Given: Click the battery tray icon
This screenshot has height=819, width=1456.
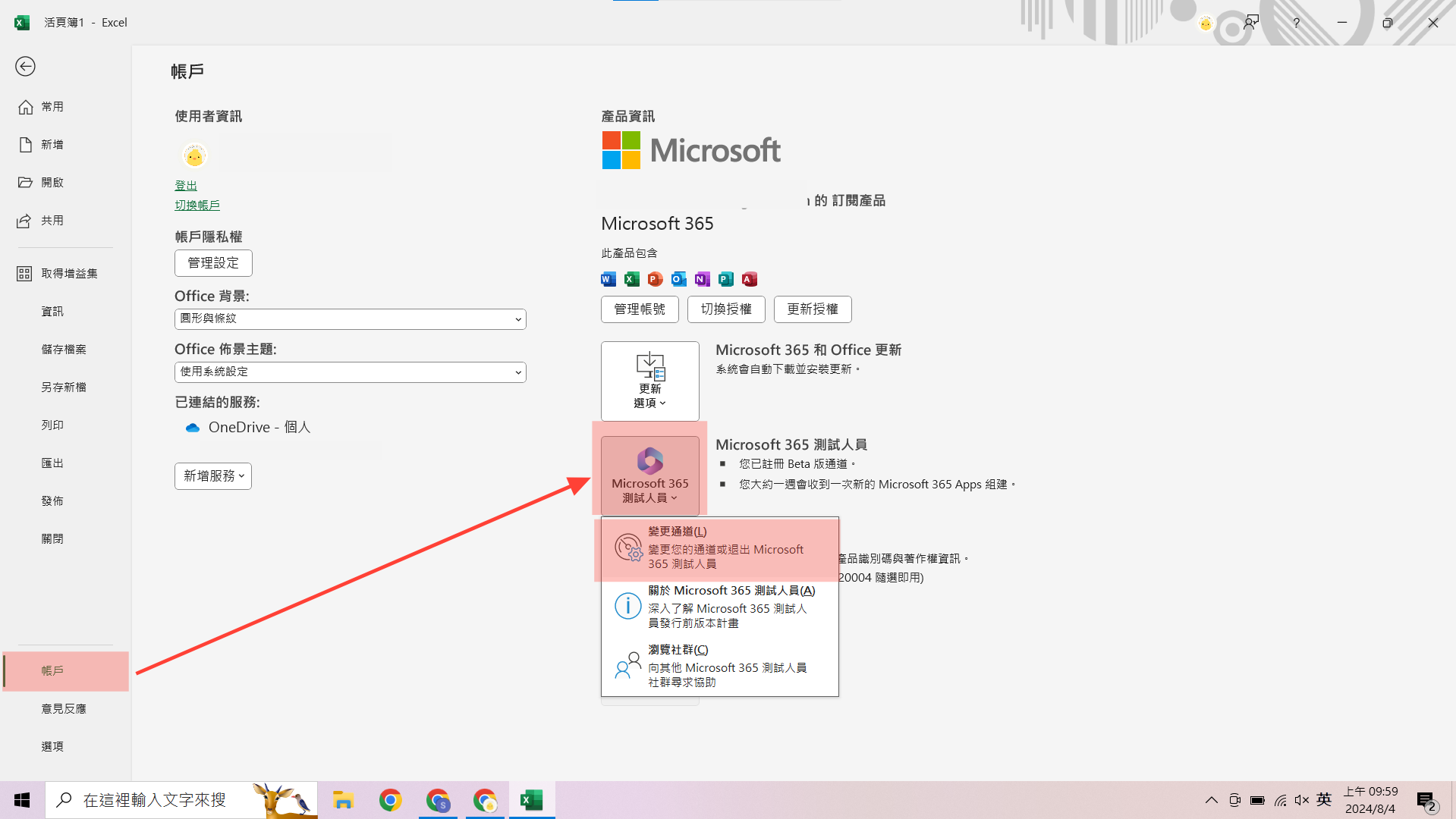Looking at the screenshot, I should [x=1257, y=800].
